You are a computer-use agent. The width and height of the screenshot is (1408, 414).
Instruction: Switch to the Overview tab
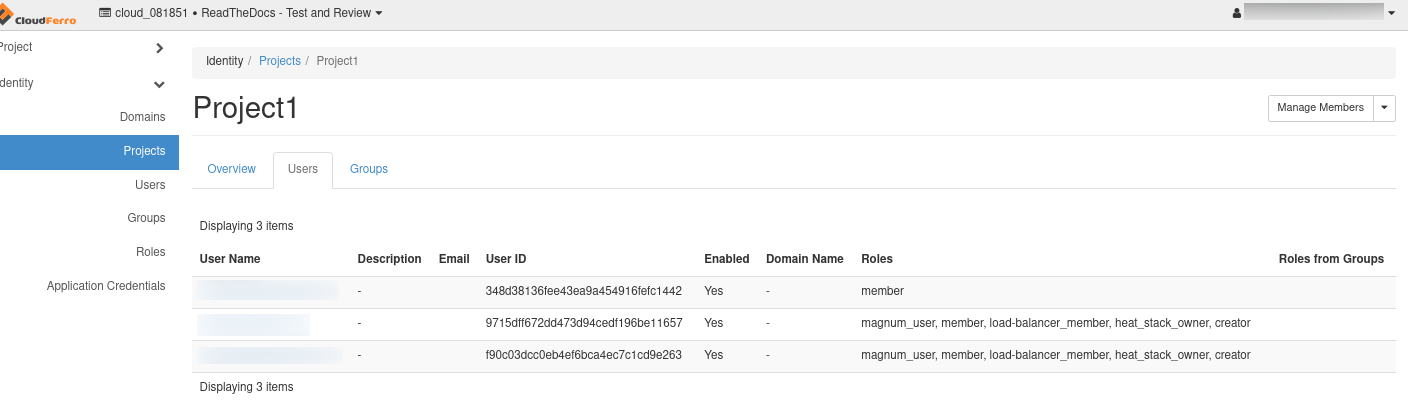click(x=232, y=169)
